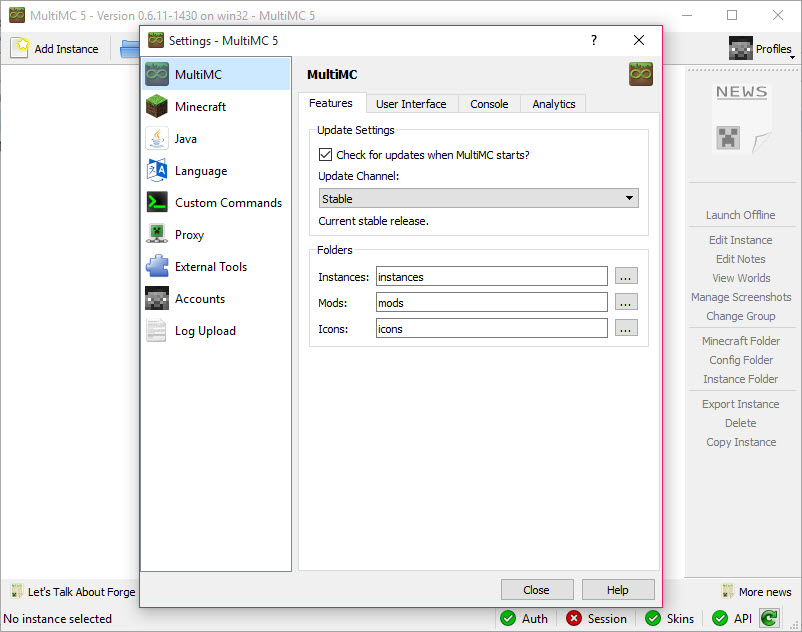Screen dimensions: 802x632
Task: Click the MultiMC logo in settings header
Action: click(x=641, y=75)
